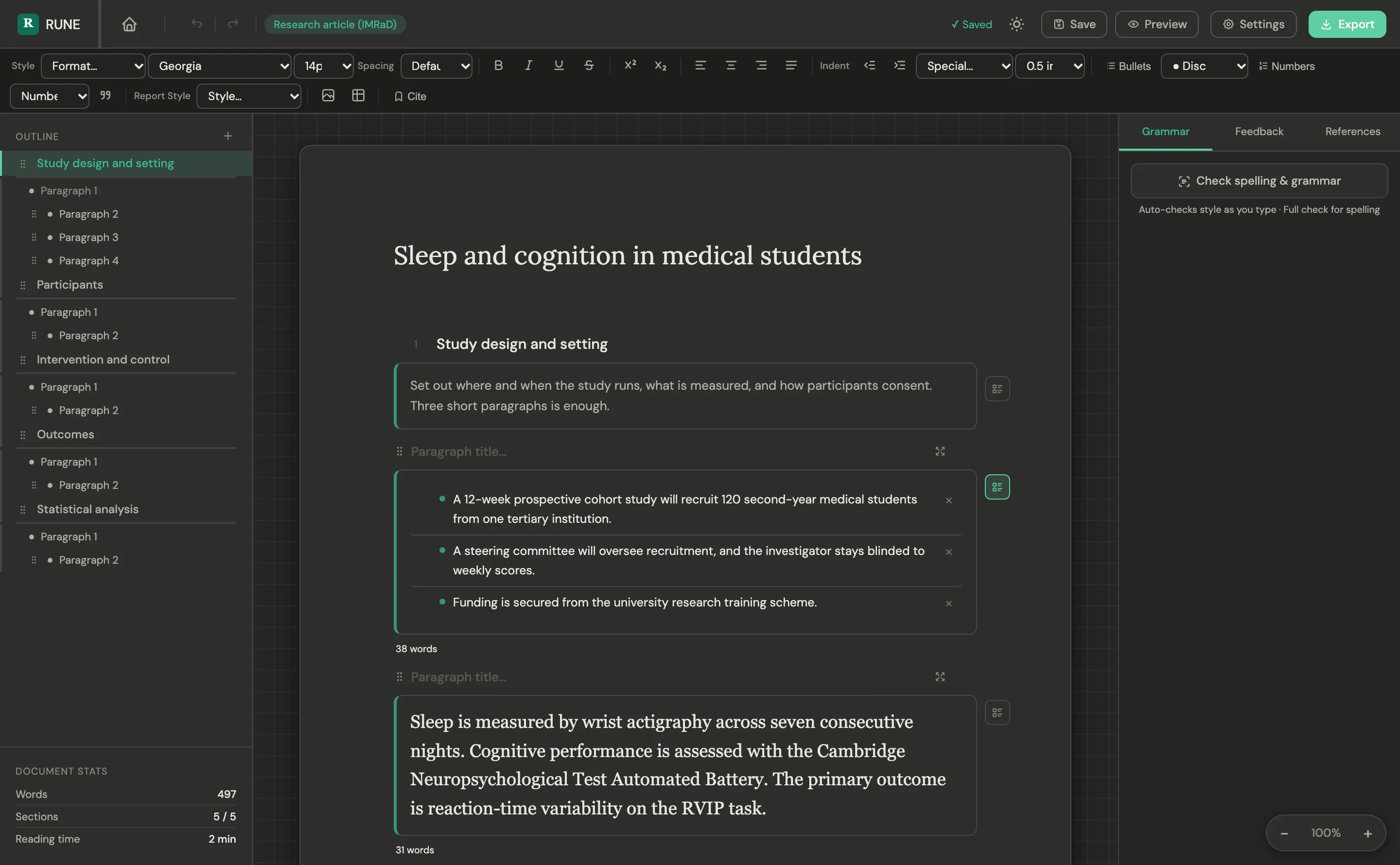The image size is (1400, 865).
Task: Click the undo arrow icon
Action: coord(196,24)
